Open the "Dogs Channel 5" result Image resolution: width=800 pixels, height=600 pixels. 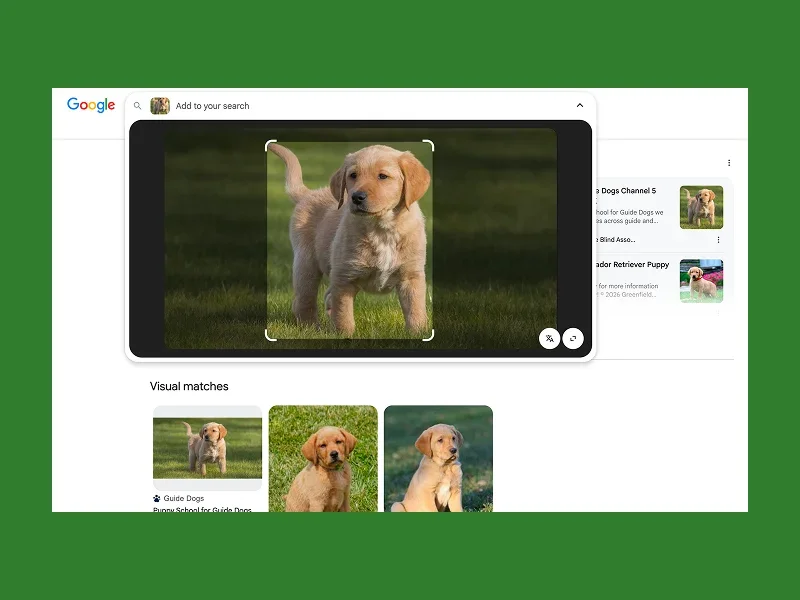click(x=626, y=191)
